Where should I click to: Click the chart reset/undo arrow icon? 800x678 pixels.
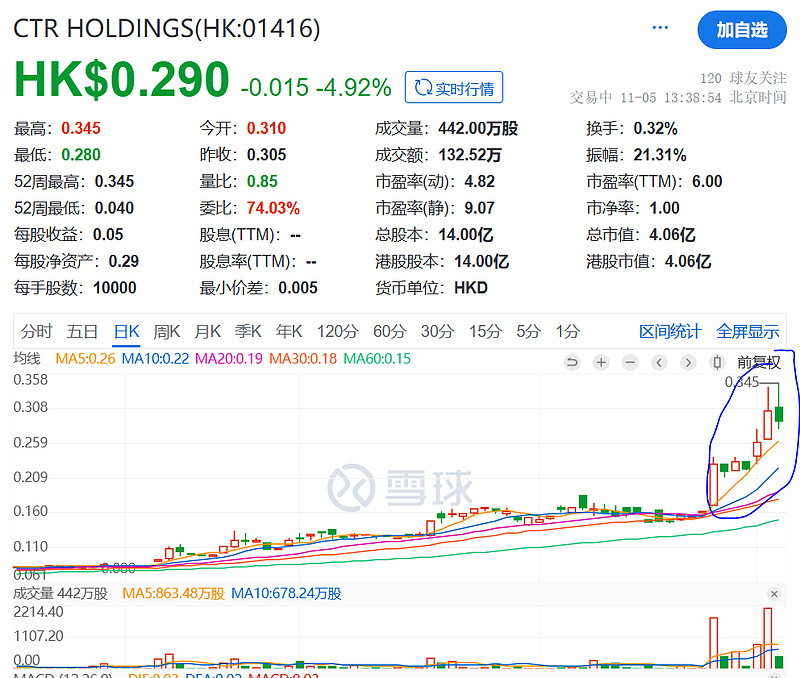pyautogui.click(x=572, y=363)
